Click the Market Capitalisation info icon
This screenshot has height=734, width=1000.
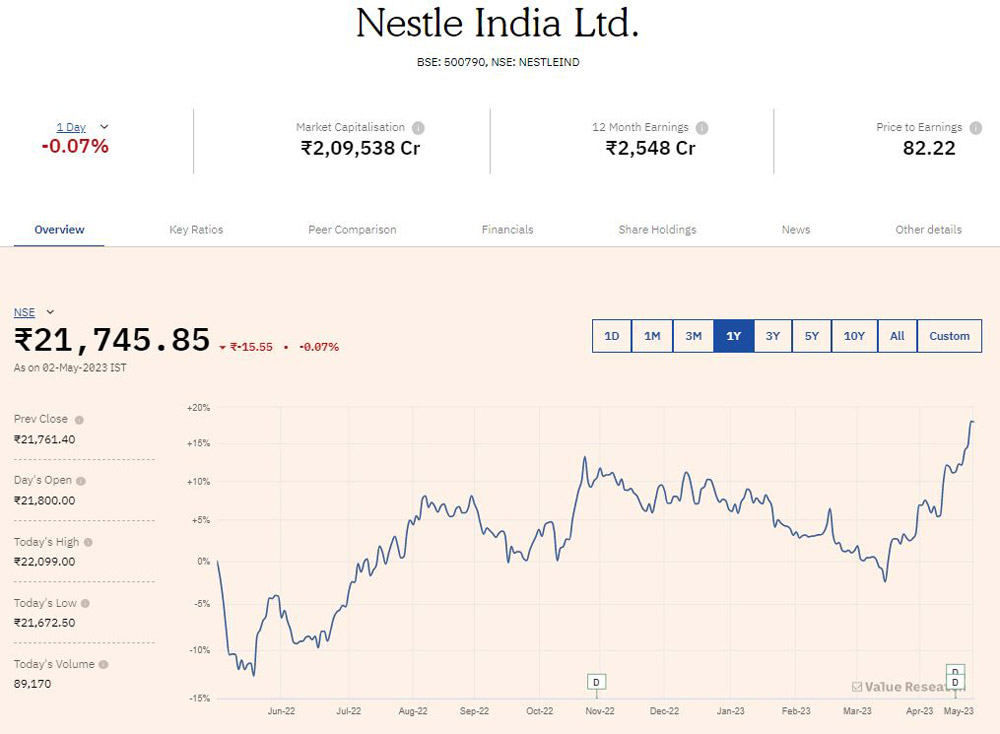click(x=418, y=128)
